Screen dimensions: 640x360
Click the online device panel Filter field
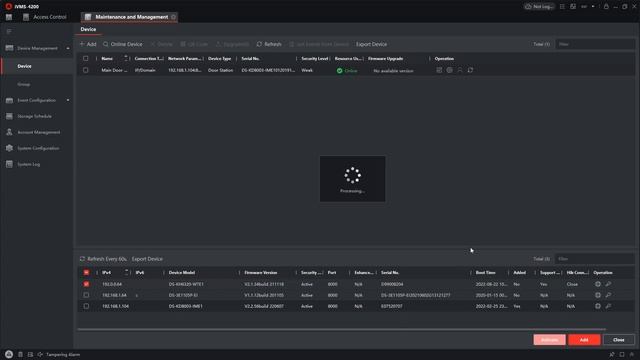[595, 259]
